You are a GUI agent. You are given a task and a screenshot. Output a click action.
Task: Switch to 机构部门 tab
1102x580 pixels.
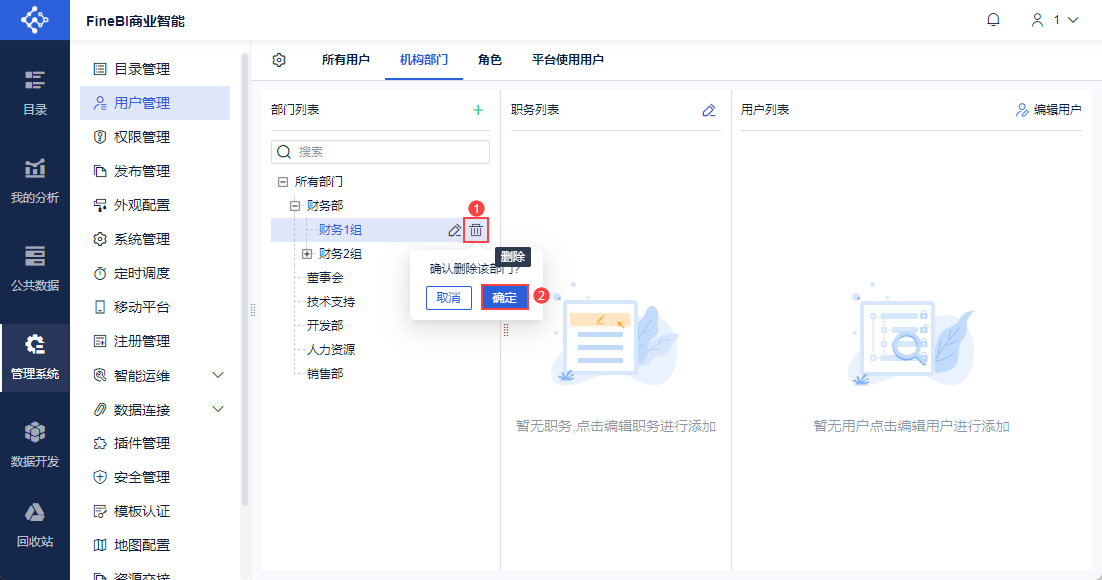tap(424, 60)
